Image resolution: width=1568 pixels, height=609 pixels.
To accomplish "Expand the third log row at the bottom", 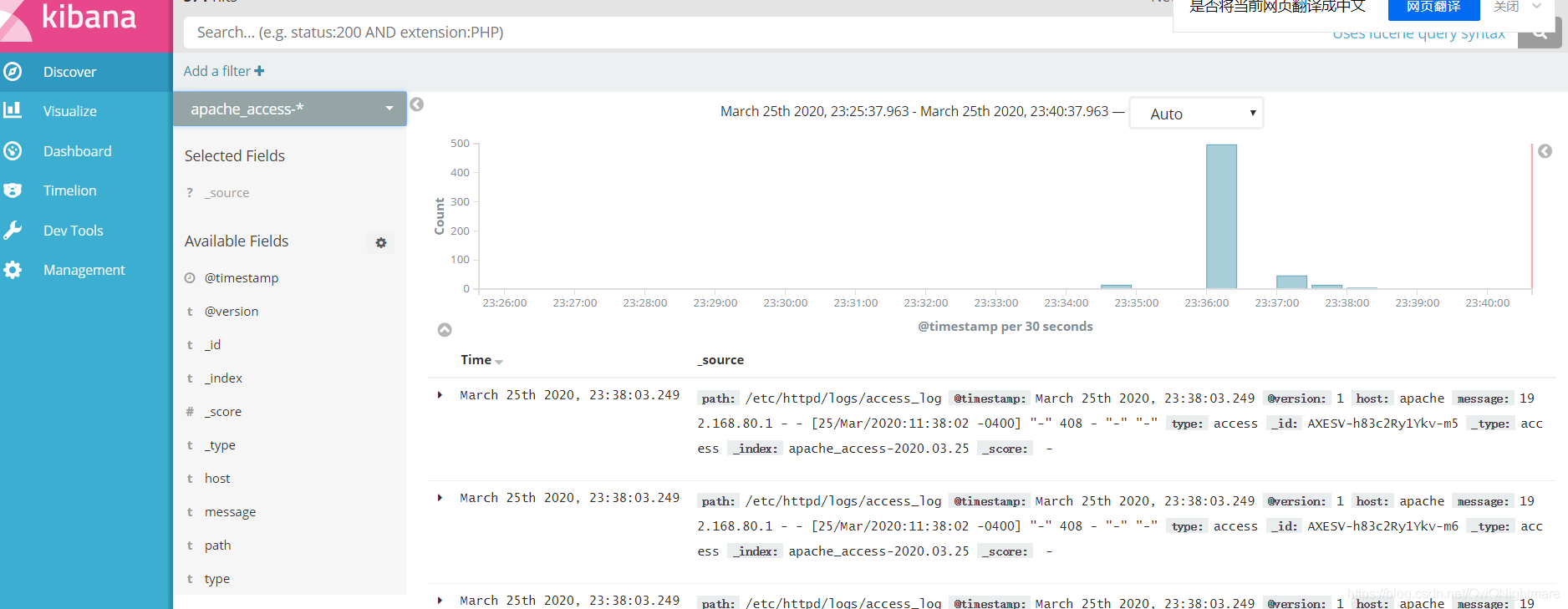I will pos(440,600).
